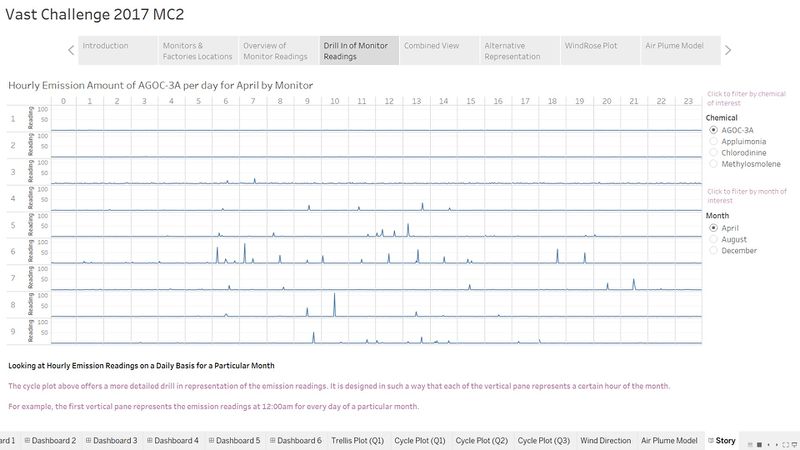Select the Story sheet tab
This screenshot has width=800, height=450.
721,440
